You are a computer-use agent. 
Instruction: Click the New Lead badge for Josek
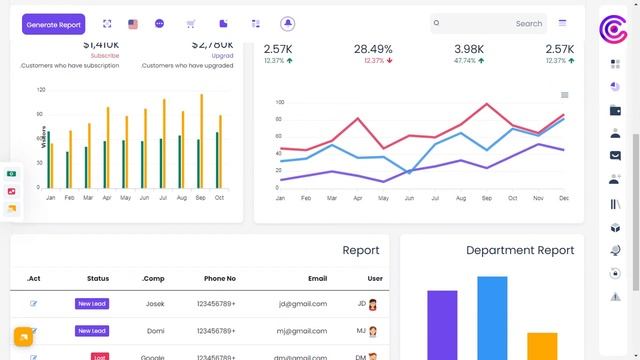coord(92,304)
